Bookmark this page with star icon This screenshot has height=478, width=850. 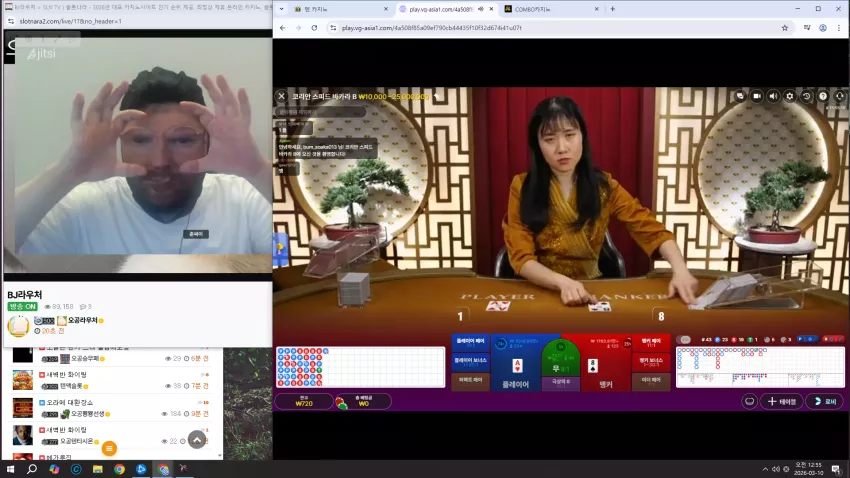784,28
